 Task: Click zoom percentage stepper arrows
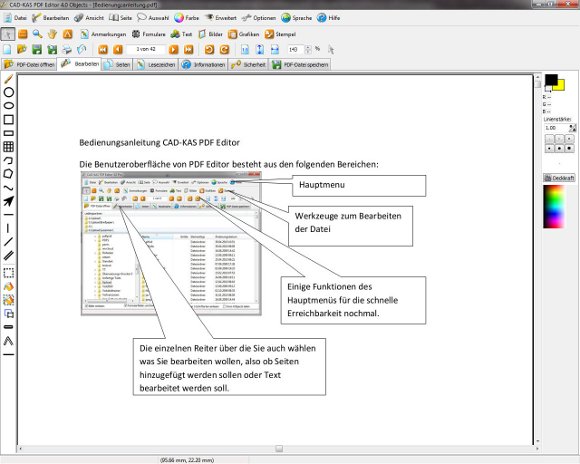[308, 49]
